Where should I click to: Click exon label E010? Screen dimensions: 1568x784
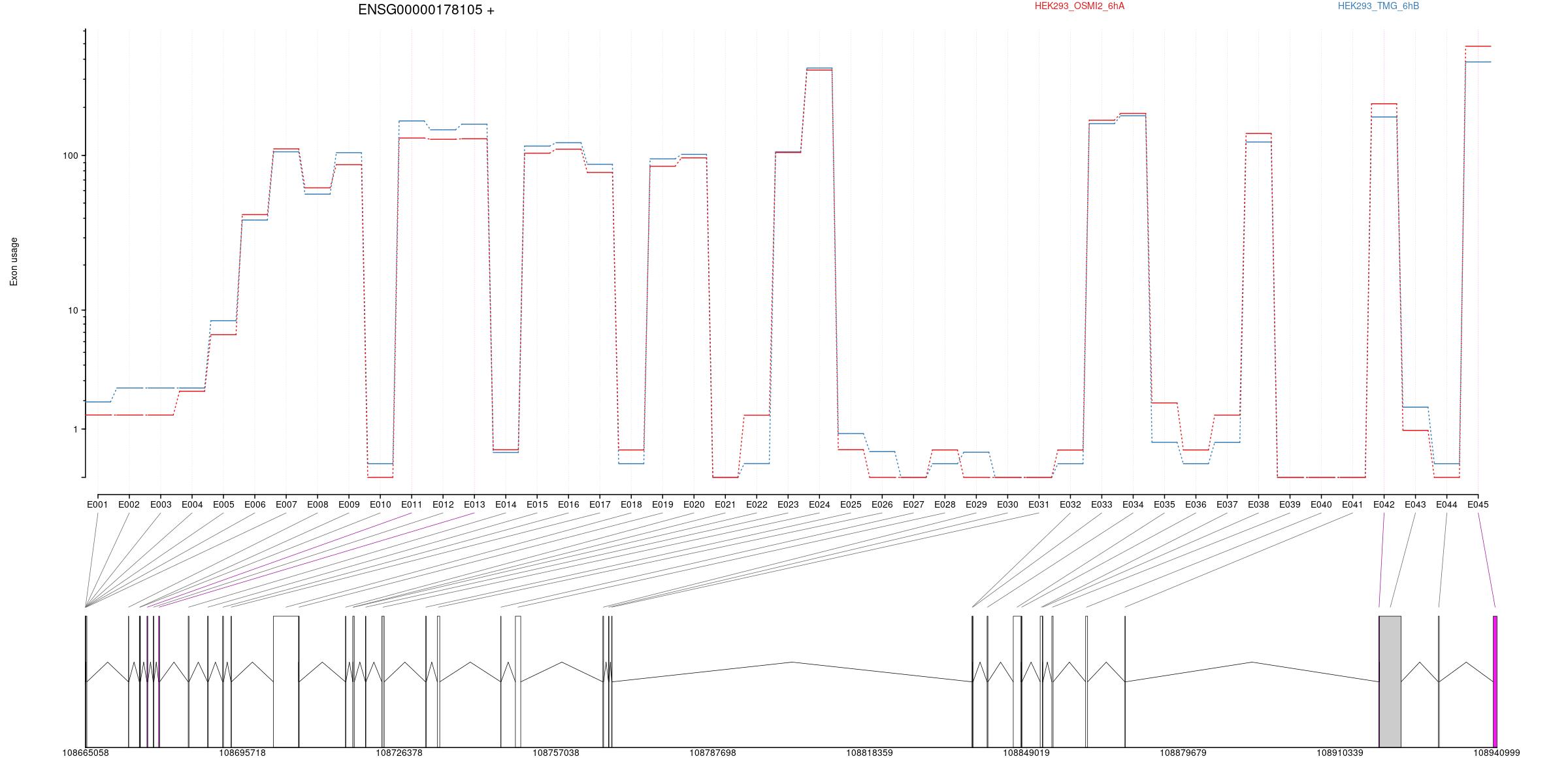point(380,504)
